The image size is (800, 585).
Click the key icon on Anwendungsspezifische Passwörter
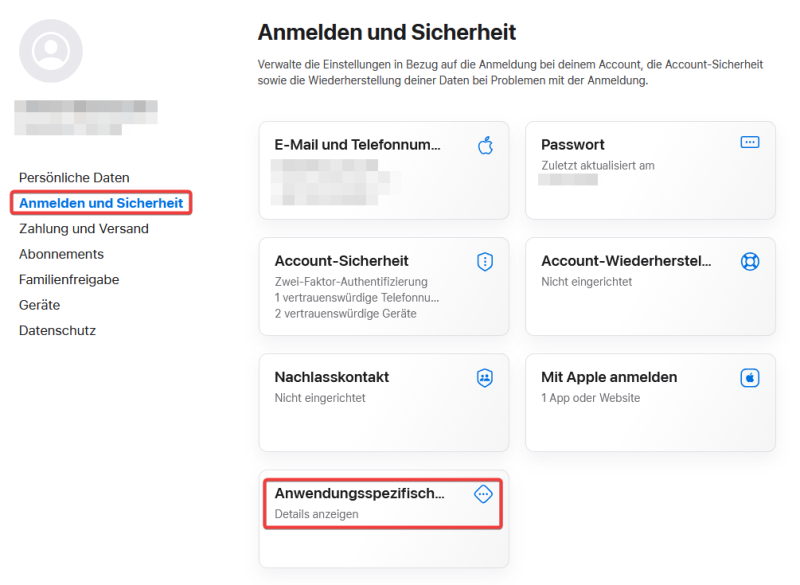[x=484, y=493]
